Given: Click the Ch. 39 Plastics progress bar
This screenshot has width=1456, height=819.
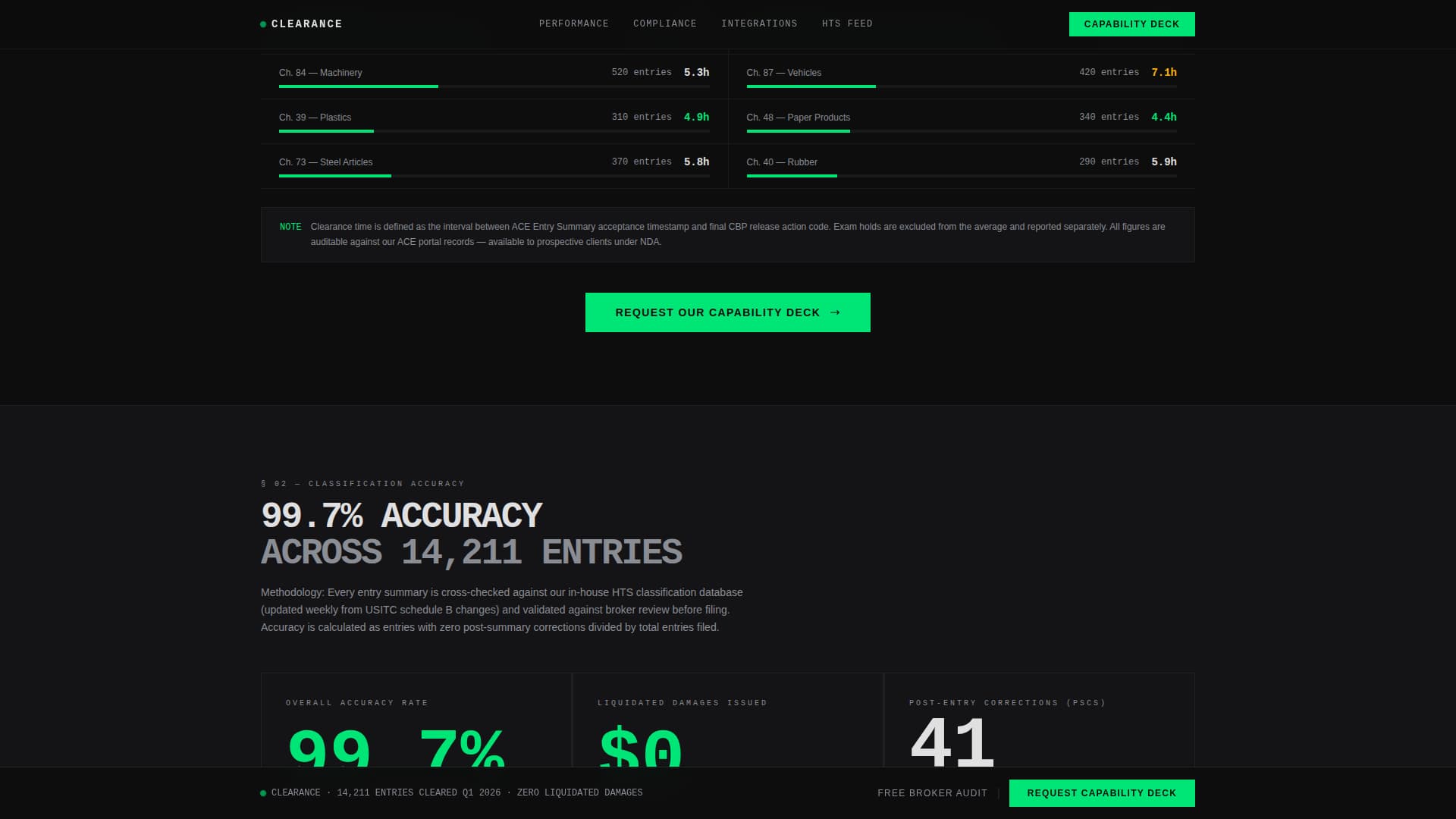Looking at the screenshot, I should (x=494, y=131).
